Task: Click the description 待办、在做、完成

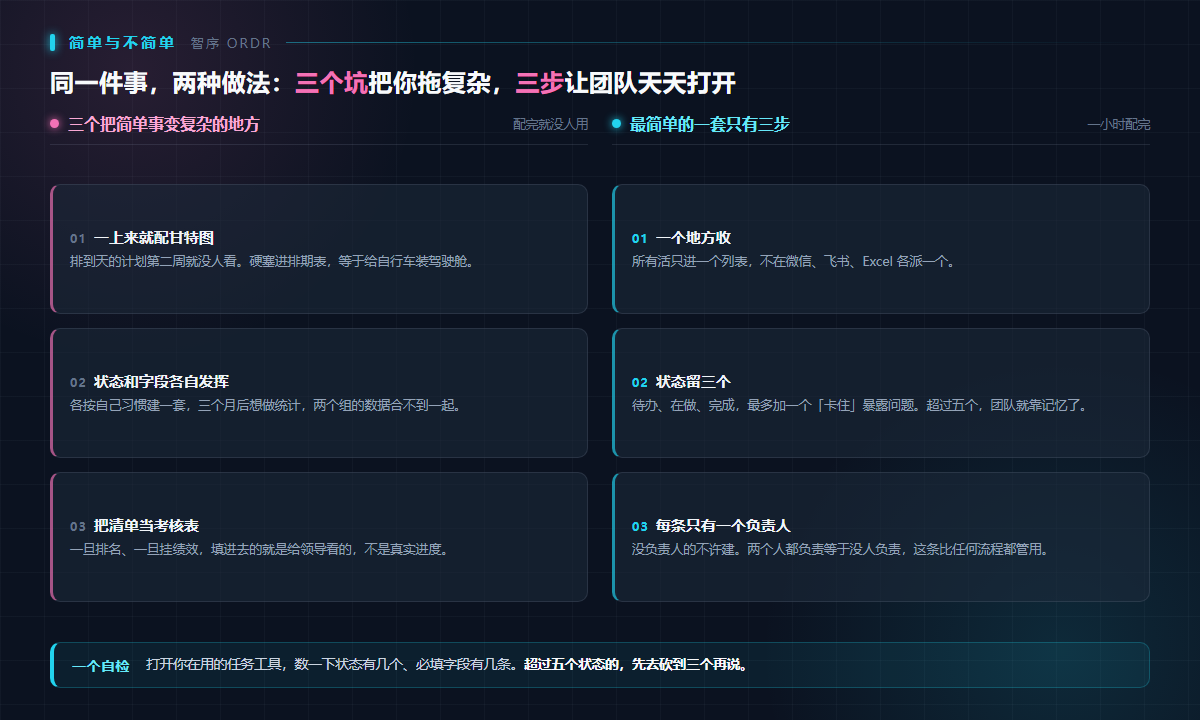Action: [x=860, y=406]
